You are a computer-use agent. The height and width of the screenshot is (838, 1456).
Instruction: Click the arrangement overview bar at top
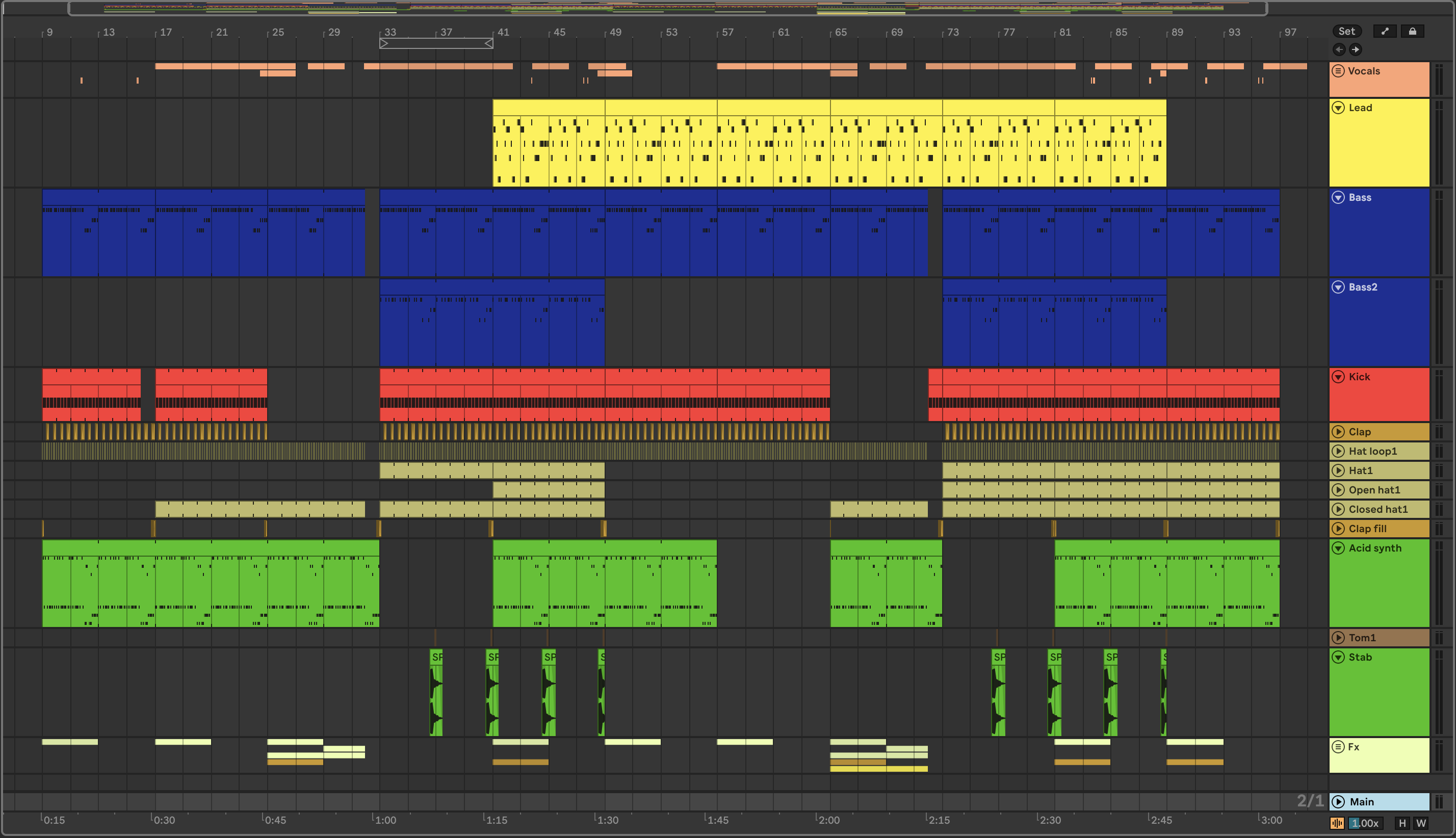click(667, 8)
